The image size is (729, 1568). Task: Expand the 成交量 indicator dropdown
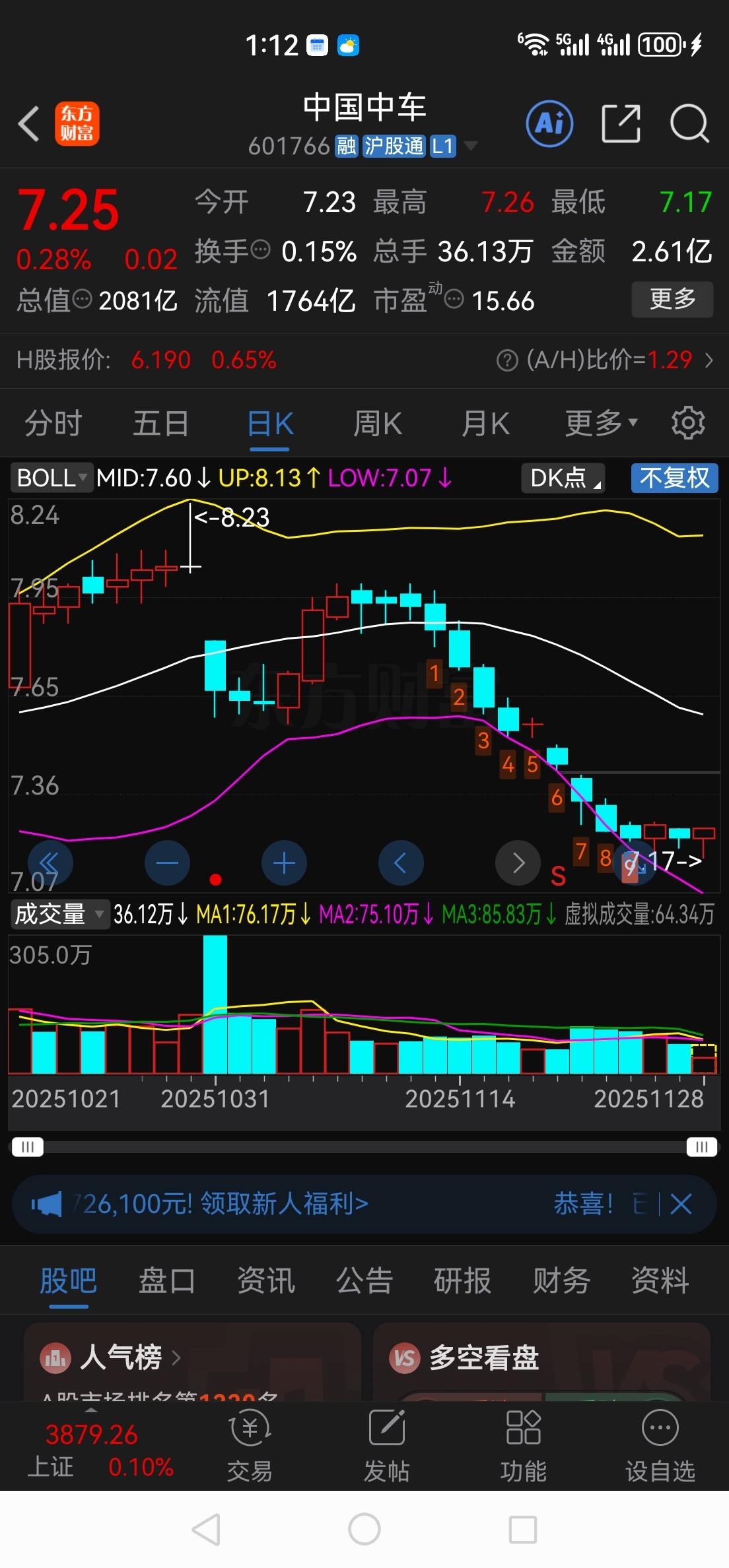tap(59, 914)
